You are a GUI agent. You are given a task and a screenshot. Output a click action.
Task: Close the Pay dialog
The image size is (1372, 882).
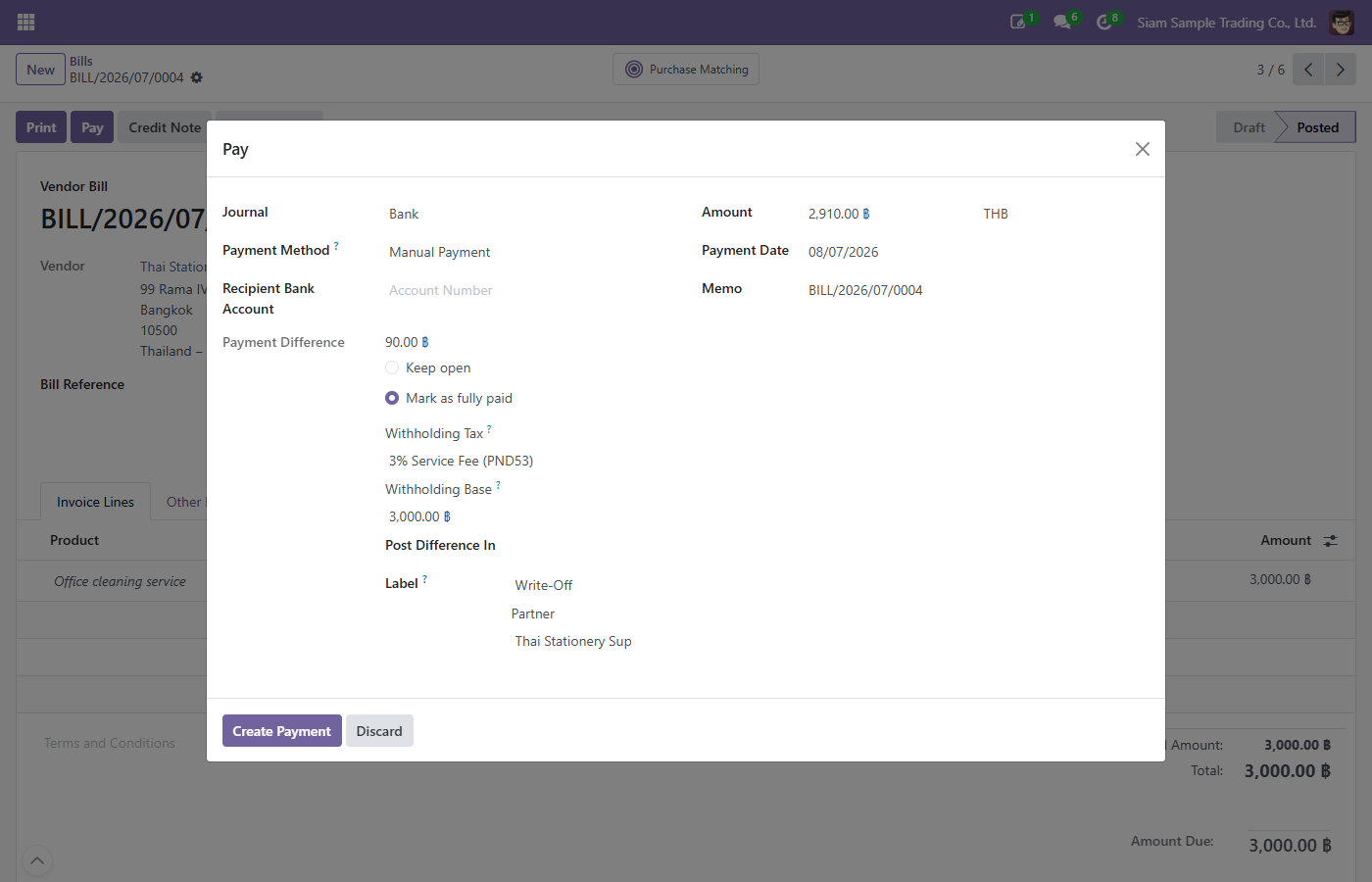(x=1143, y=149)
